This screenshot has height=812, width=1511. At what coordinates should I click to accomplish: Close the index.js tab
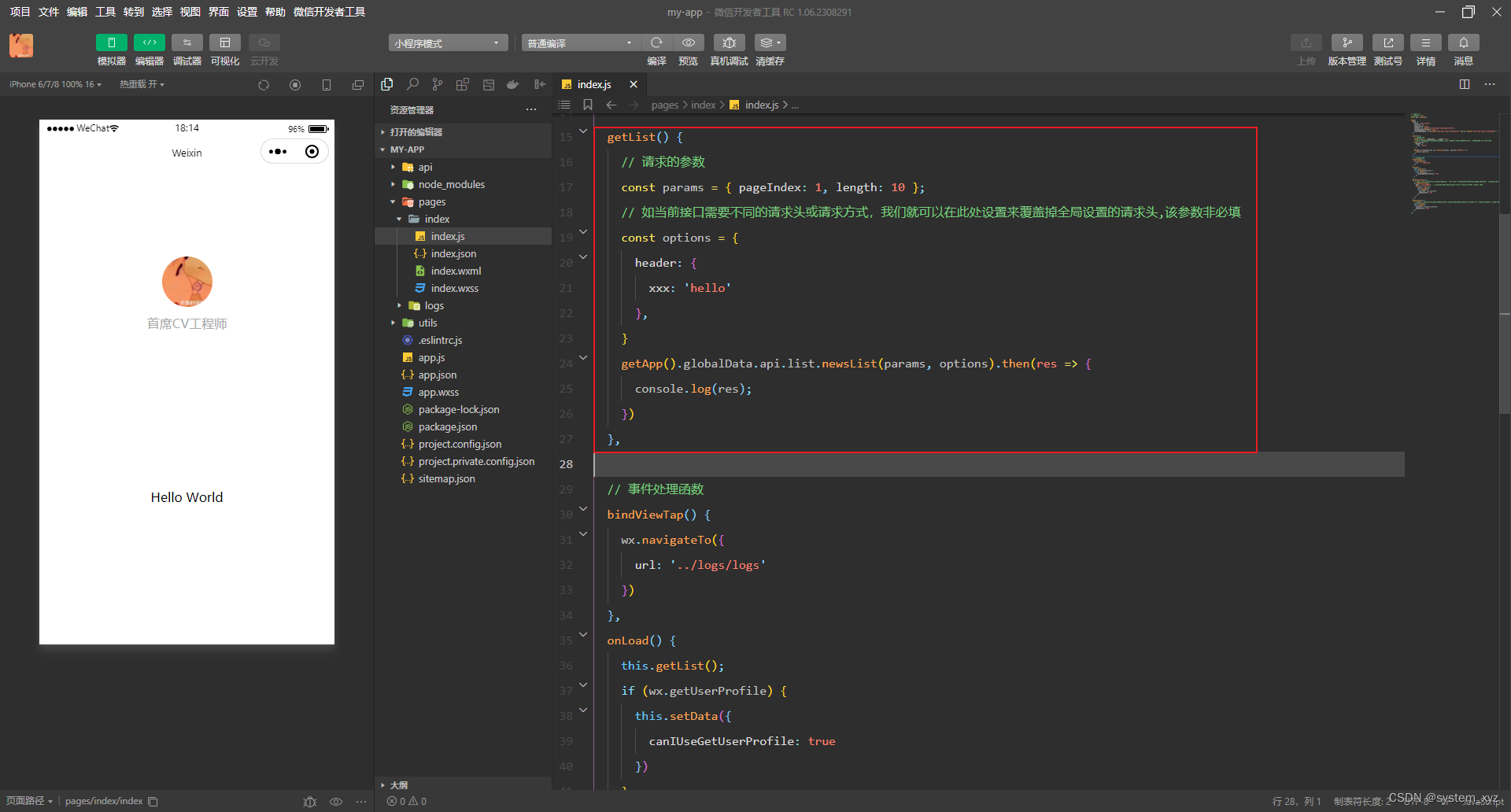click(x=634, y=84)
